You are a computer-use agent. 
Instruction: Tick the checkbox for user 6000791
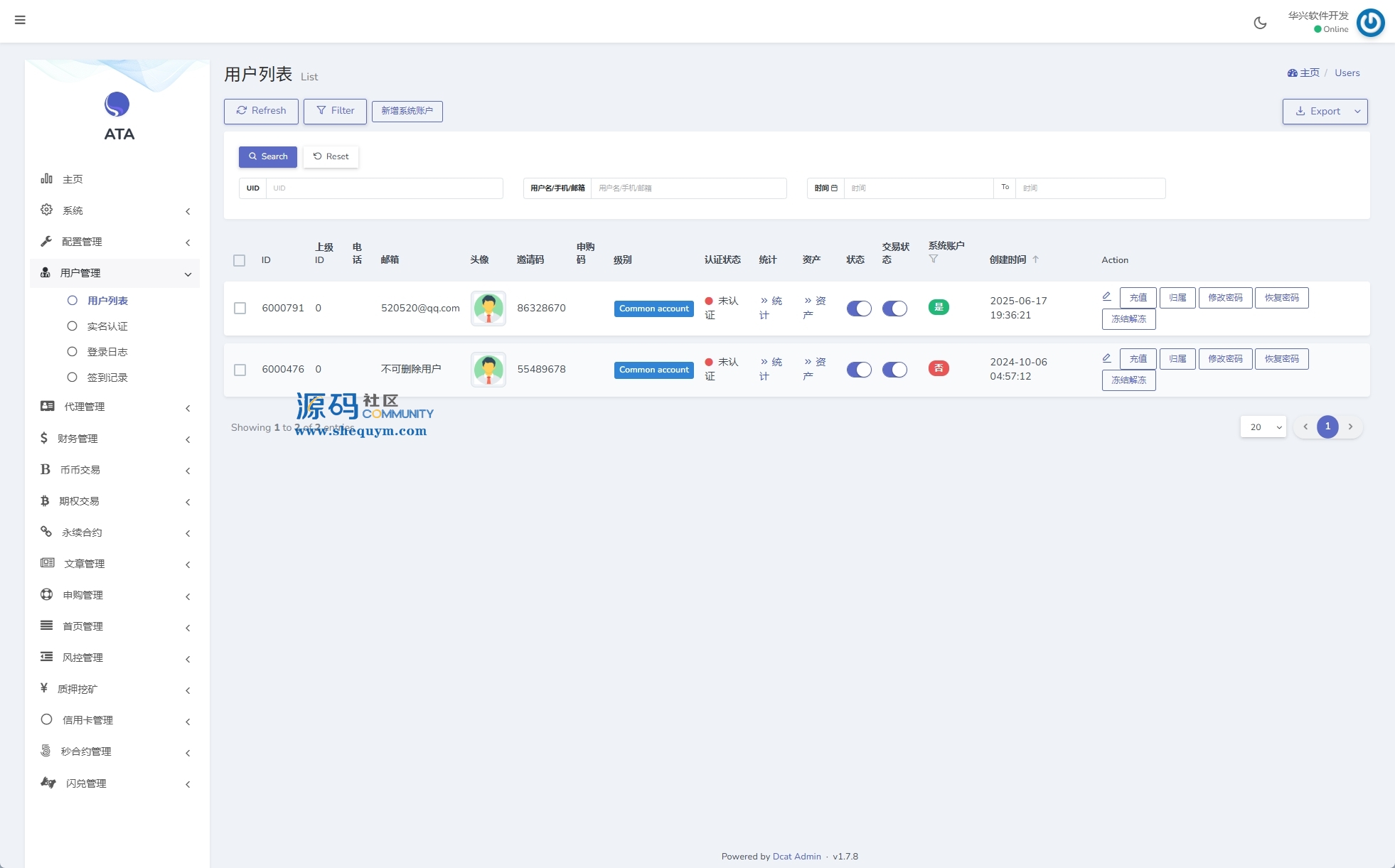coord(240,308)
